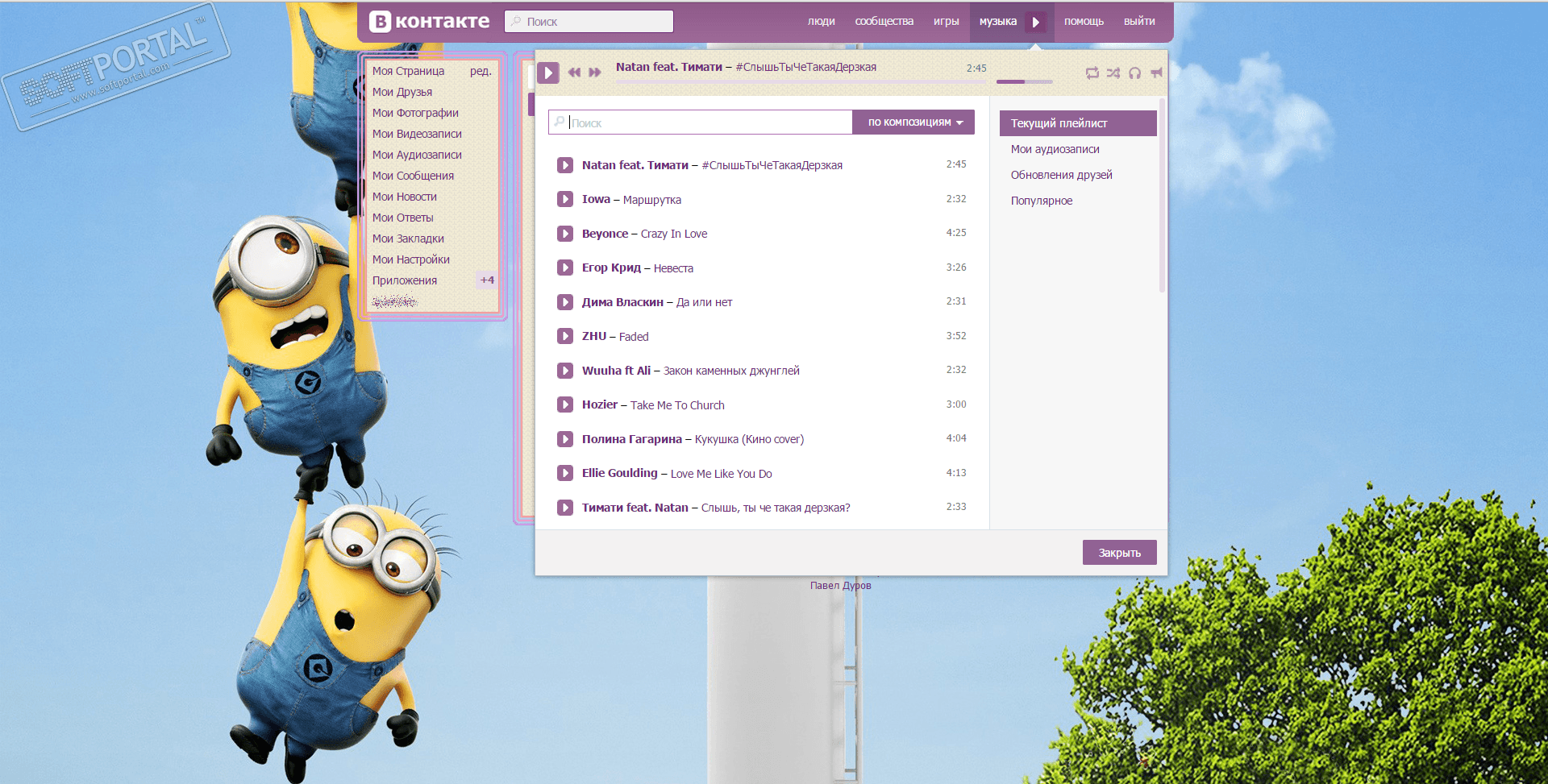The height and width of the screenshot is (784, 1548).
Task: Click the 'ред.' edit link
Action: pyautogui.click(x=481, y=71)
